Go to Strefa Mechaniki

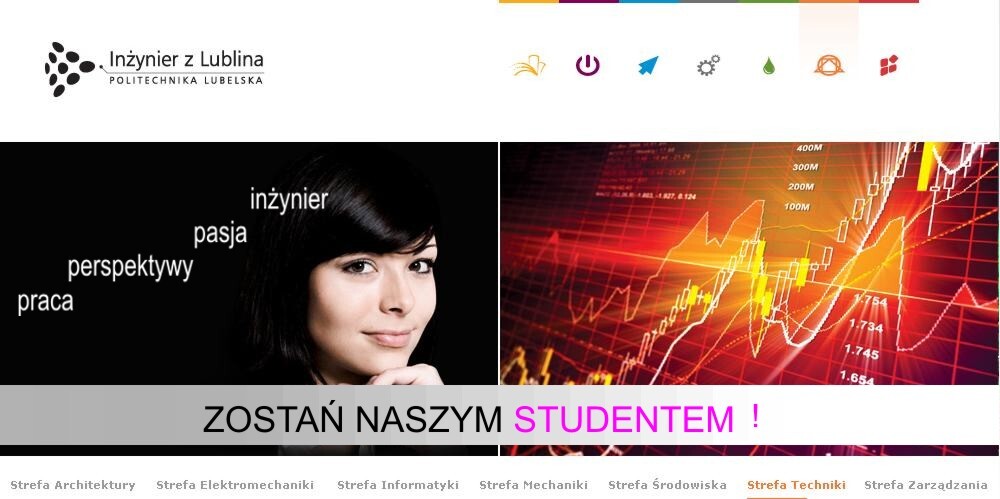(533, 485)
